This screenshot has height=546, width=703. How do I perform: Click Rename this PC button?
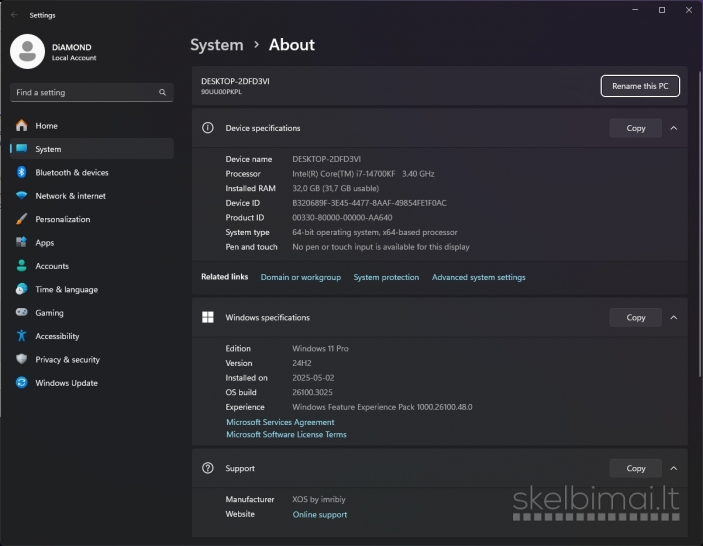coord(640,86)
